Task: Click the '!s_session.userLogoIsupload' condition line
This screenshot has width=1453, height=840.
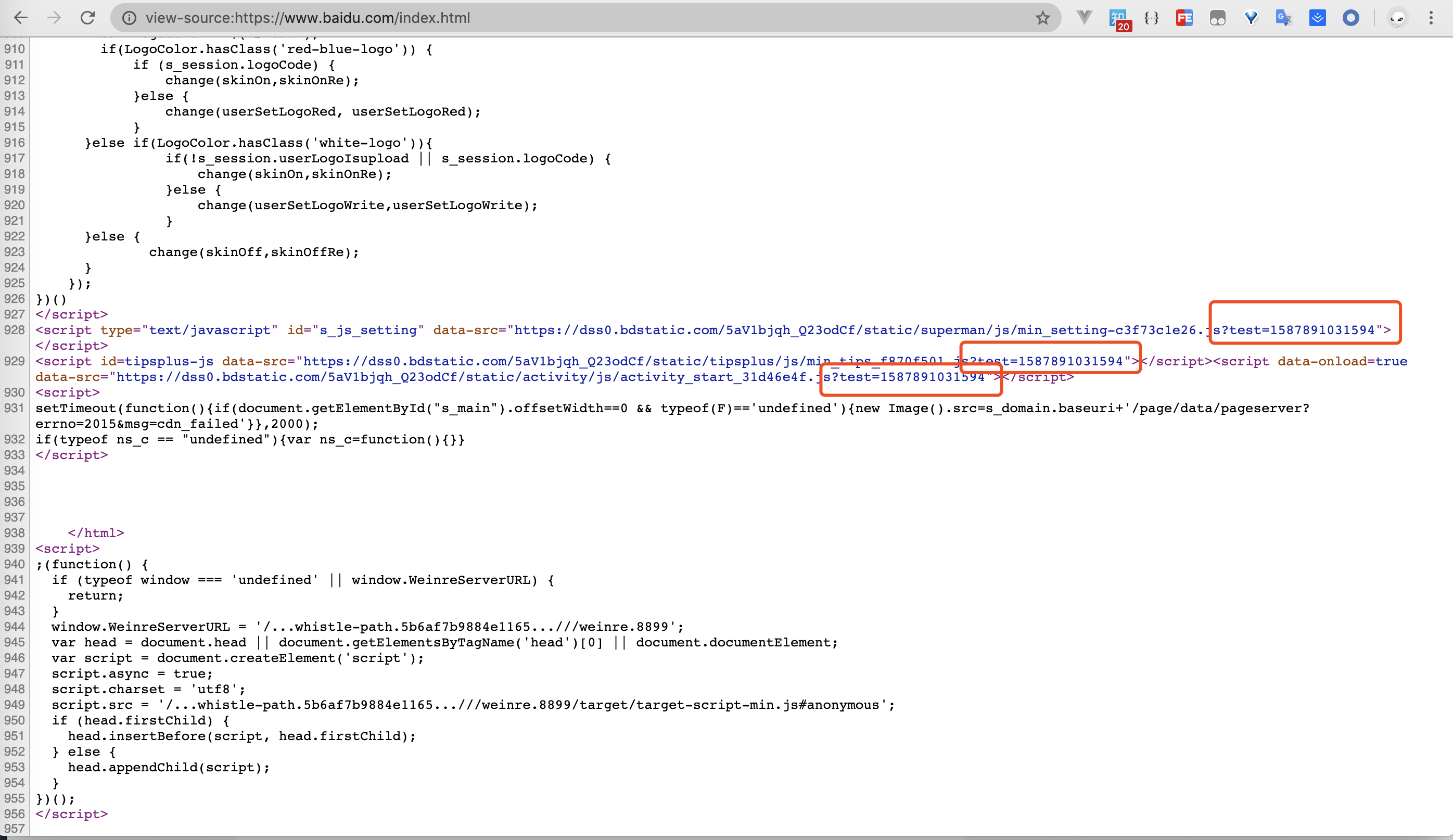Action: tap(388, 159)
